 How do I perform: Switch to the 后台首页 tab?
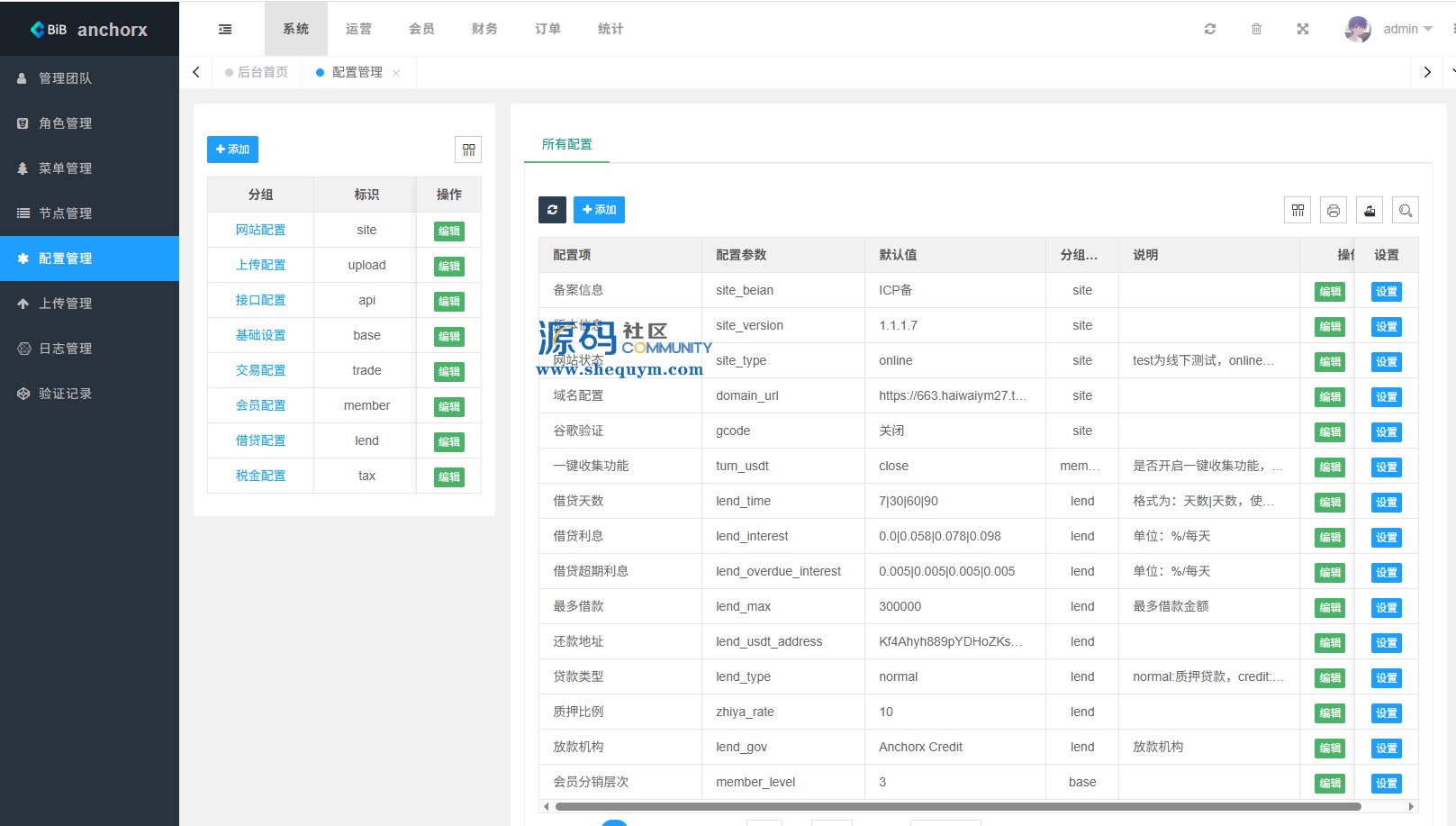pos(262,72)
